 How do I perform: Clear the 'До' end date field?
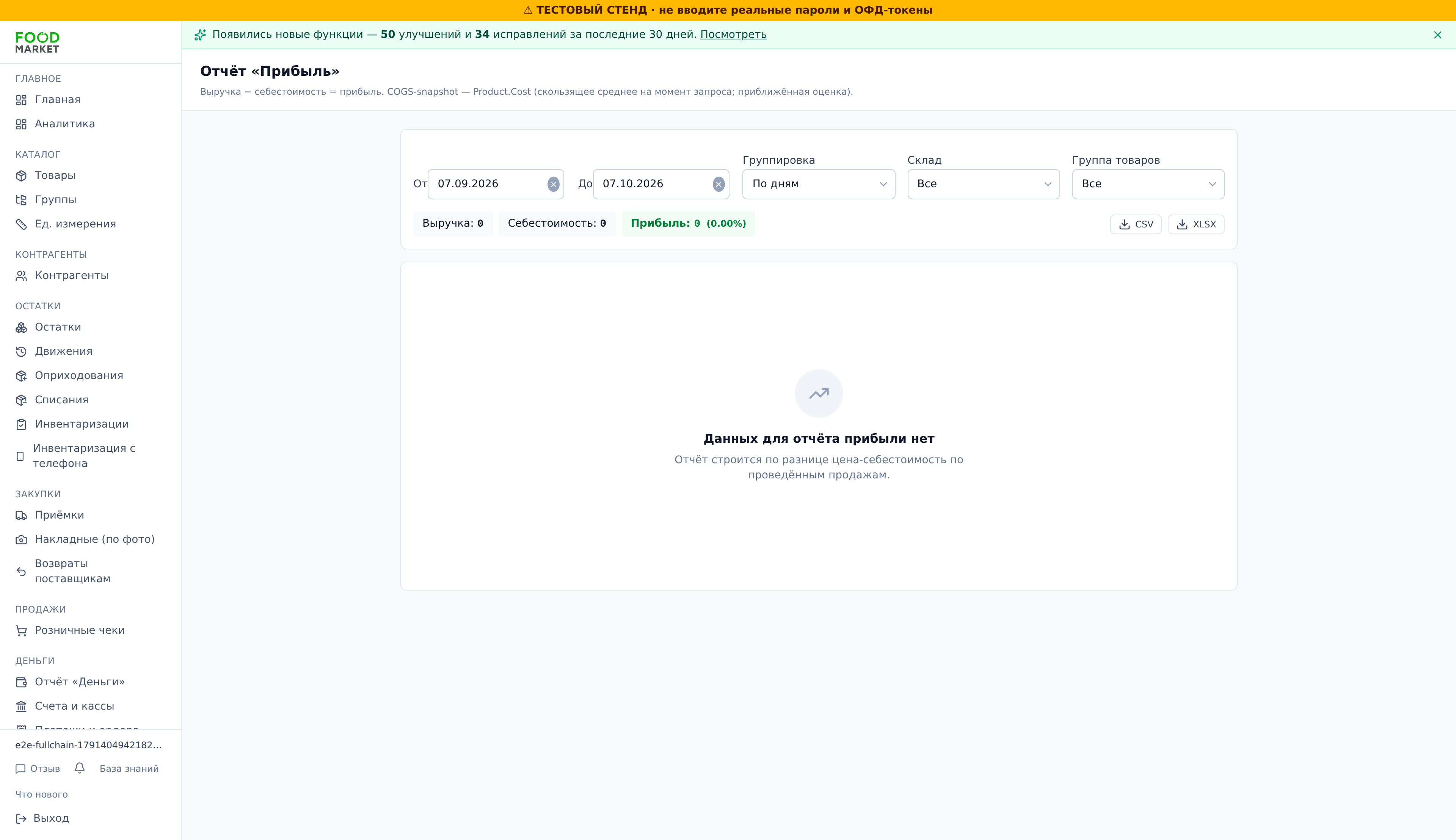coord(719,184)
